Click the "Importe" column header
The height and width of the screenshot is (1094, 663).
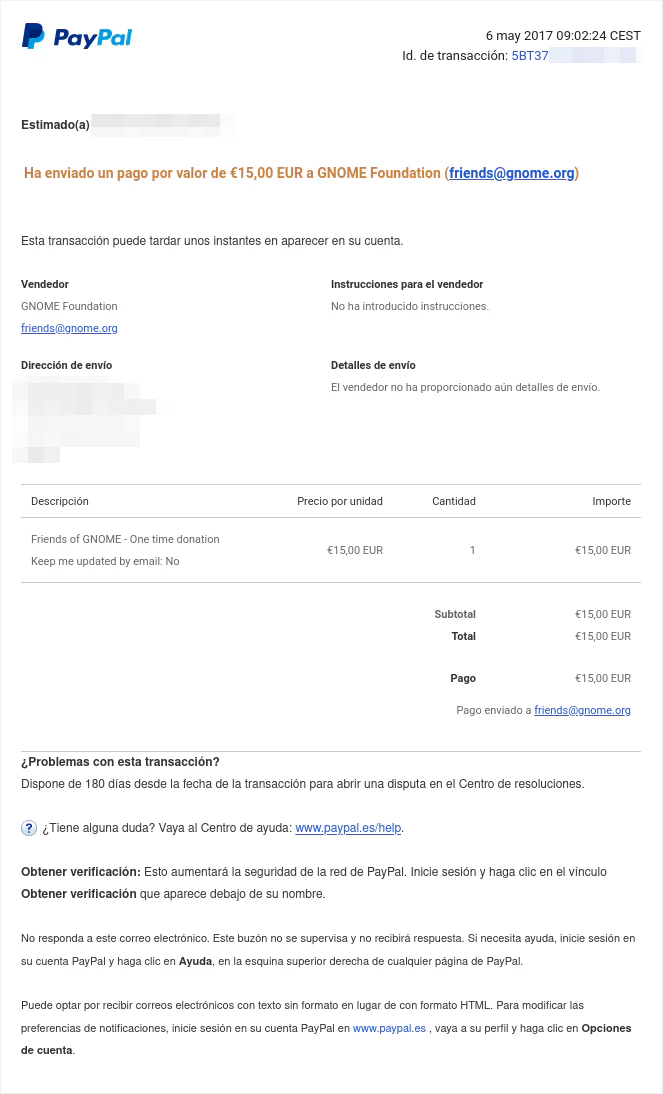coord(611,501)
